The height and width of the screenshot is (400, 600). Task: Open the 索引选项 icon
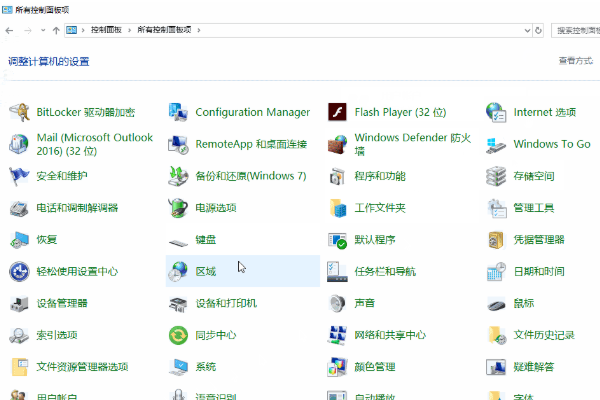tap(19, 335)
